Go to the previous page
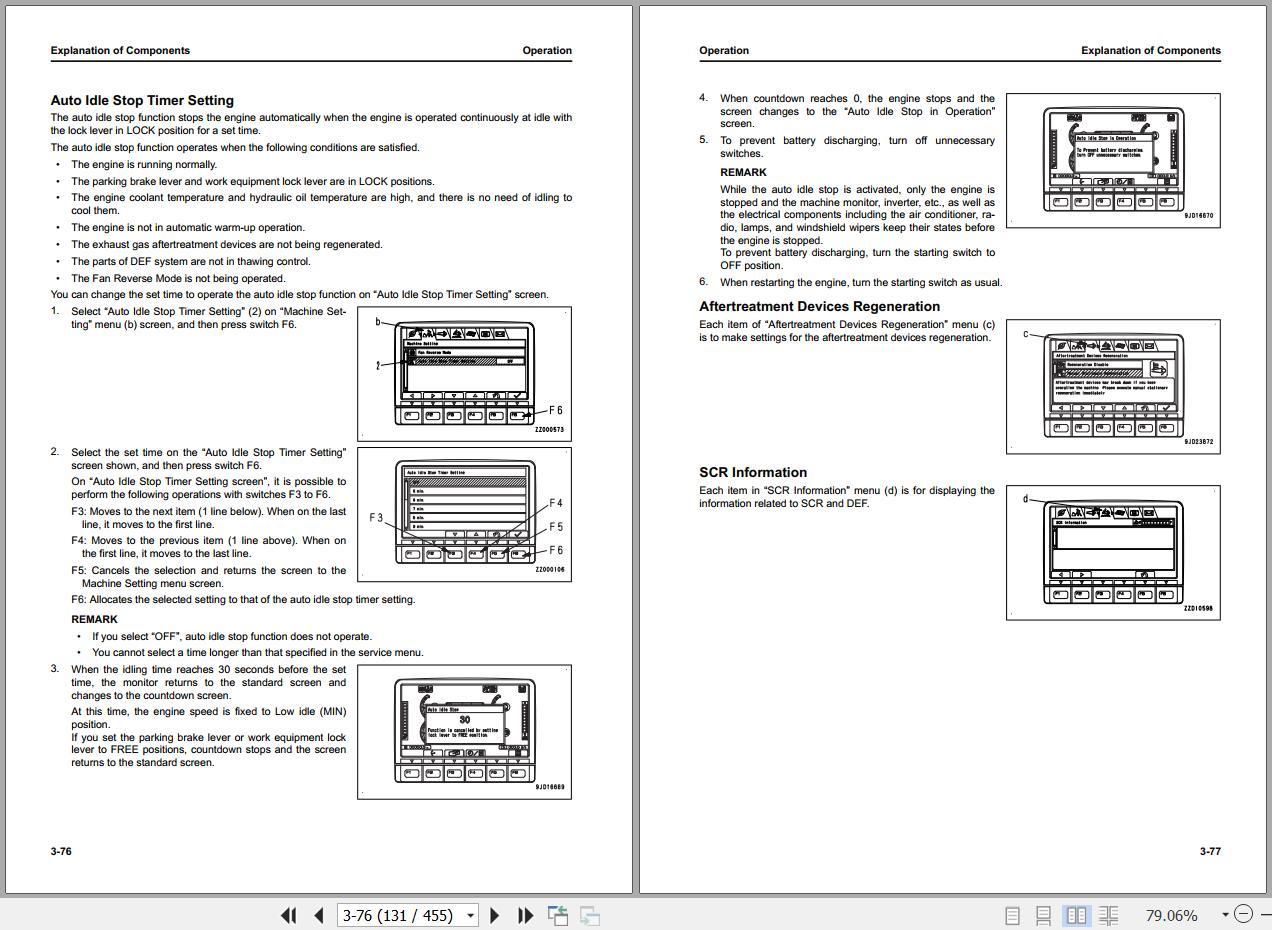Viewport: 1272px width, 930px height. (x=319, y=915)
